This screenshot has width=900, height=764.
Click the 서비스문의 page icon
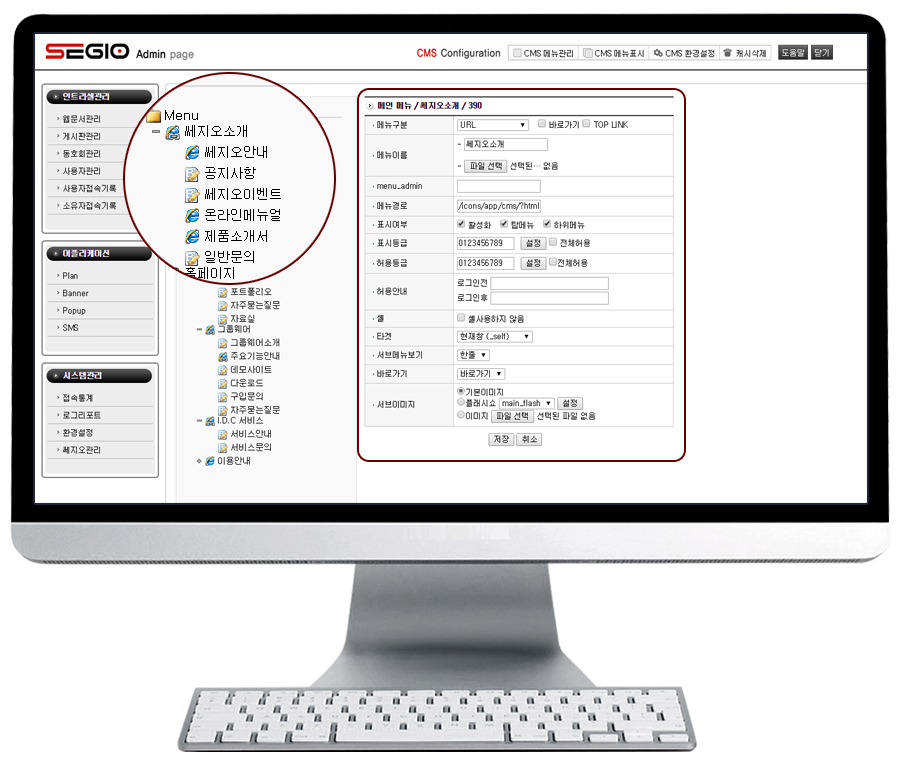tap(223, 448)
